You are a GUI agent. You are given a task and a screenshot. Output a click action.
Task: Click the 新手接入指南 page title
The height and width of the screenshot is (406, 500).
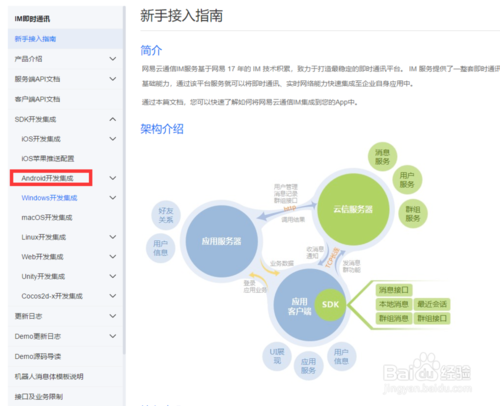click(182, 16)
